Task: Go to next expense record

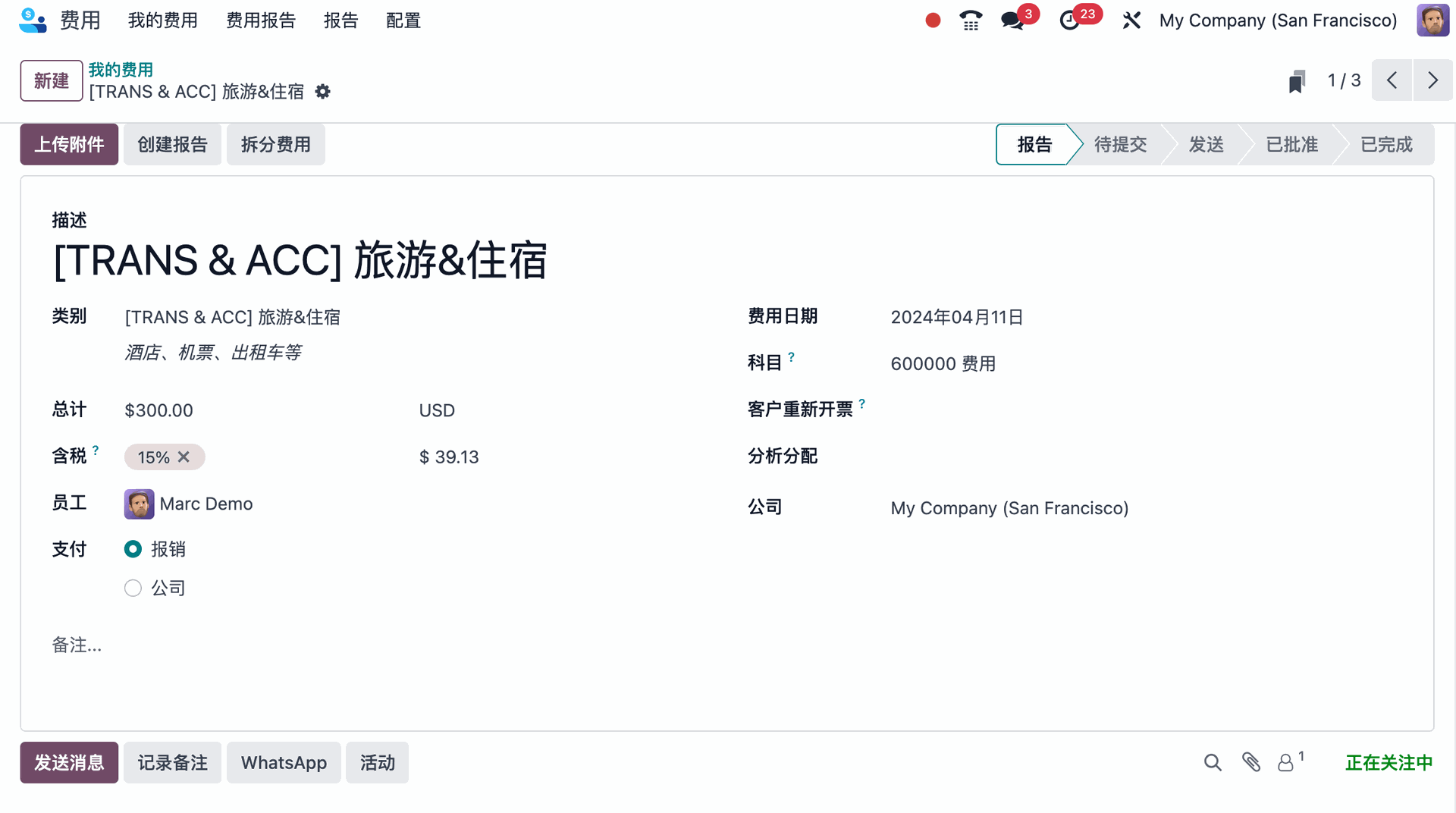Action: click(x=1432, y=80)
